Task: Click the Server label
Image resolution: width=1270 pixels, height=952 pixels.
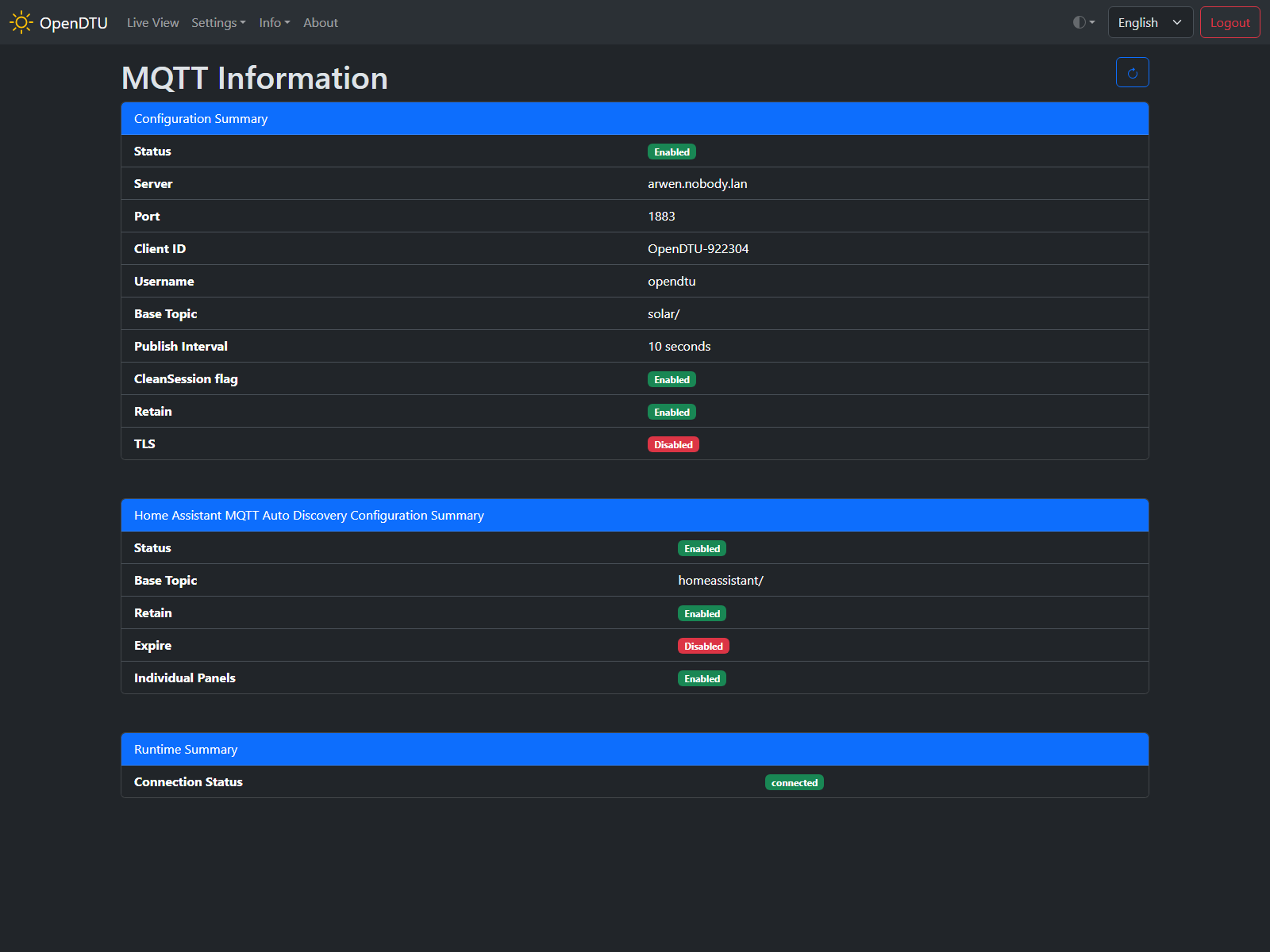Action: coord(153,183)
